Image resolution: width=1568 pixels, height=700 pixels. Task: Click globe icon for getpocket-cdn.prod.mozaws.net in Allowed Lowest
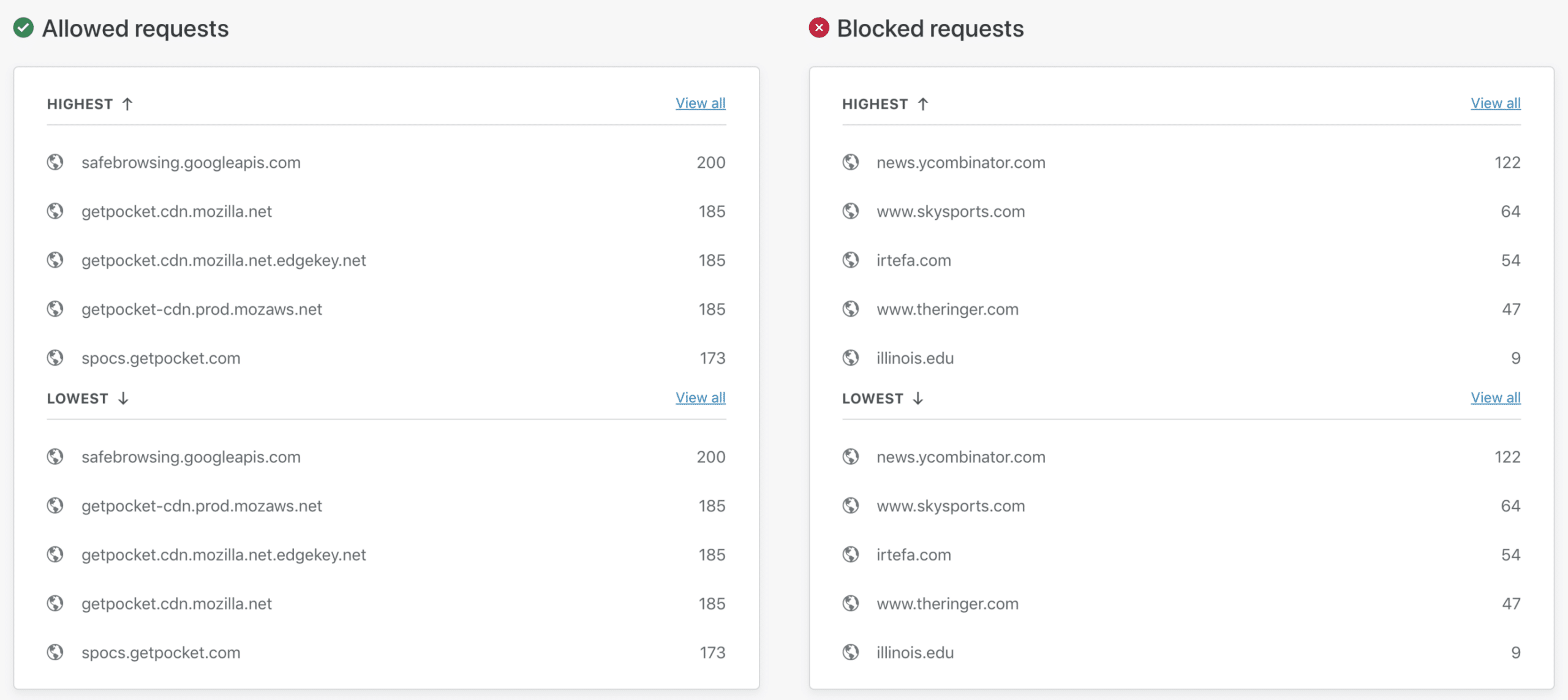point(55,506)
